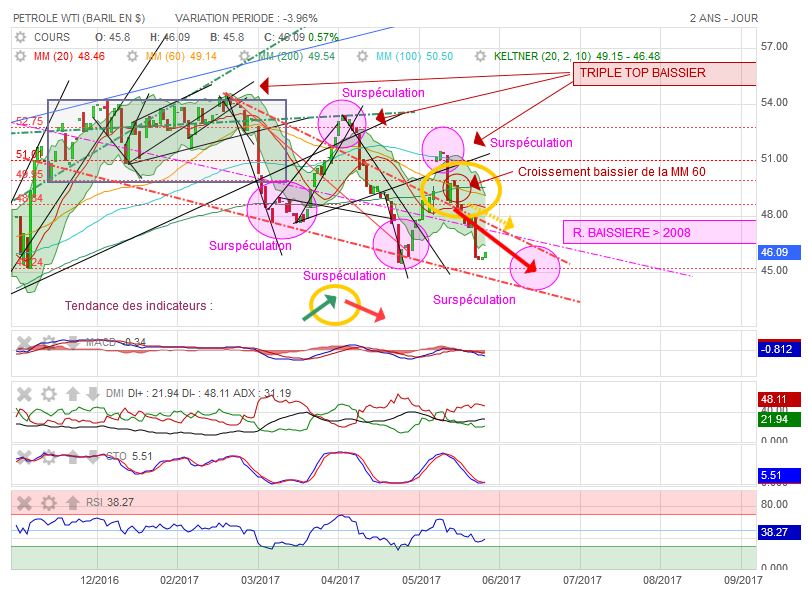This screenshot has height=597, width=808.
Task: Select the KELTNER (20, 2, 10) legend label
Action: [x=577, y=56]
